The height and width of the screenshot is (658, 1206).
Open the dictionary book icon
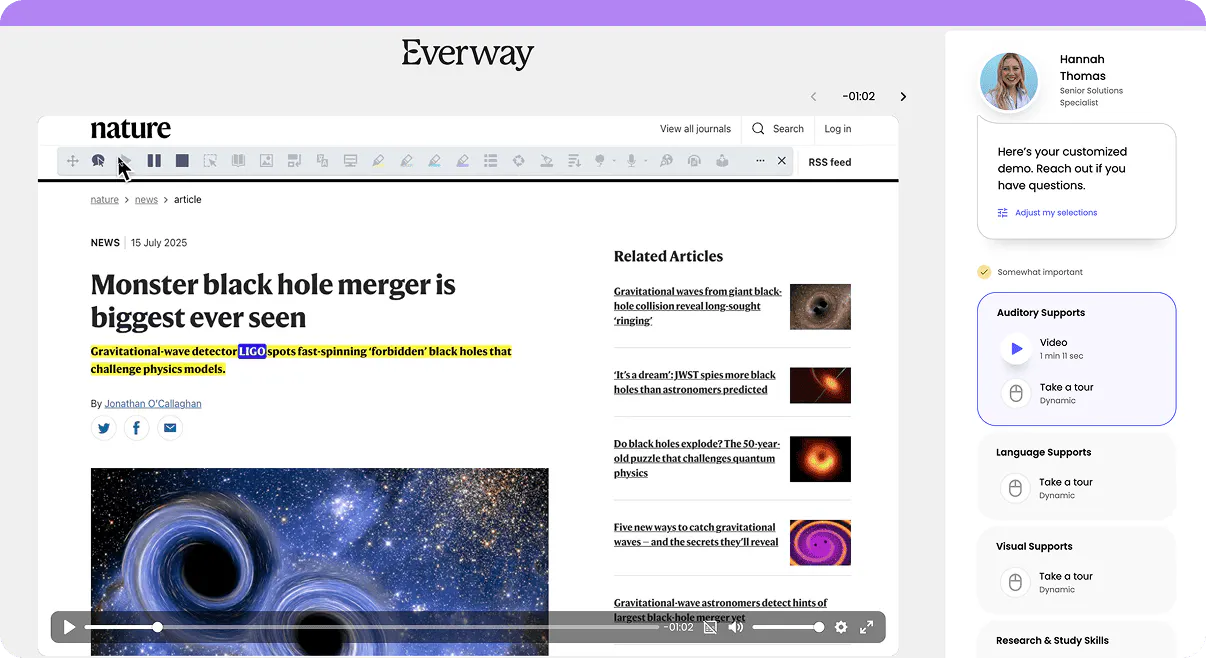click(238, 161)
